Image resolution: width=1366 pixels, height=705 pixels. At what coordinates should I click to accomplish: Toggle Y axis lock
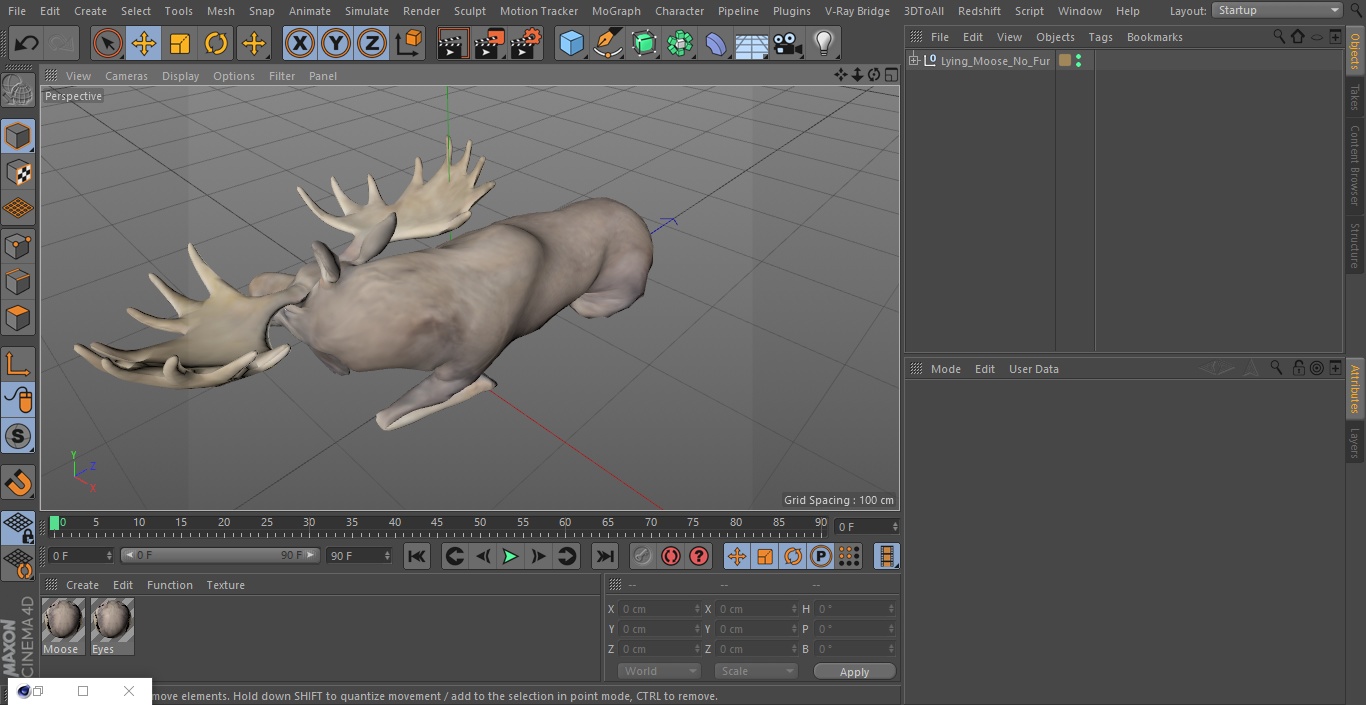336,43
